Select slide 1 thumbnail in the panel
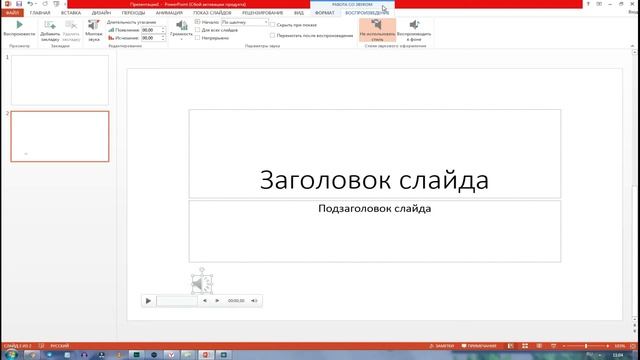This screenshot has height=360, width=640. coord(60,80)
